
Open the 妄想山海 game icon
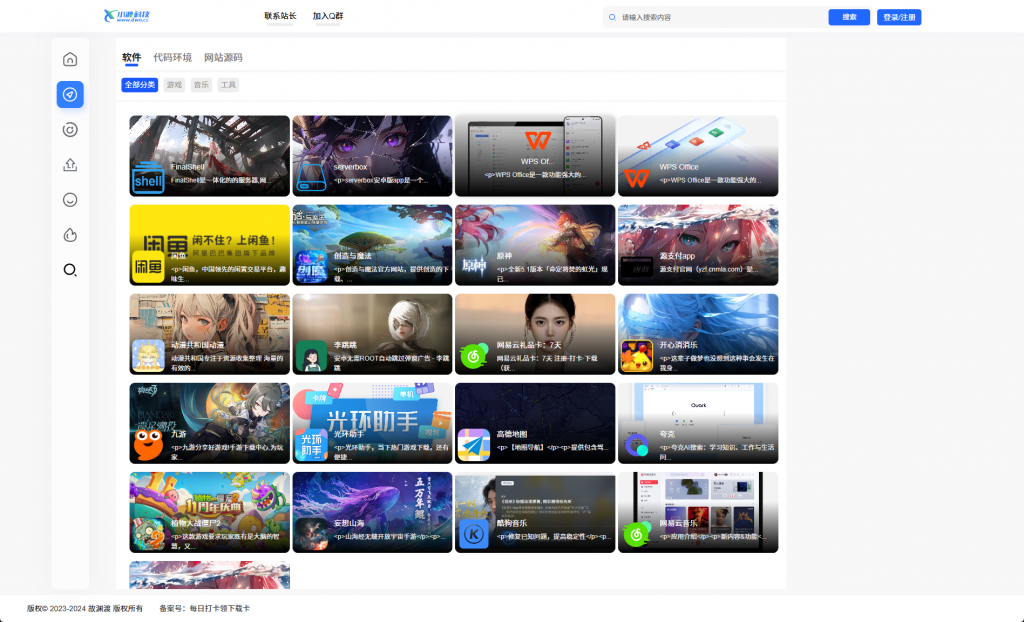tap(311, 534)
